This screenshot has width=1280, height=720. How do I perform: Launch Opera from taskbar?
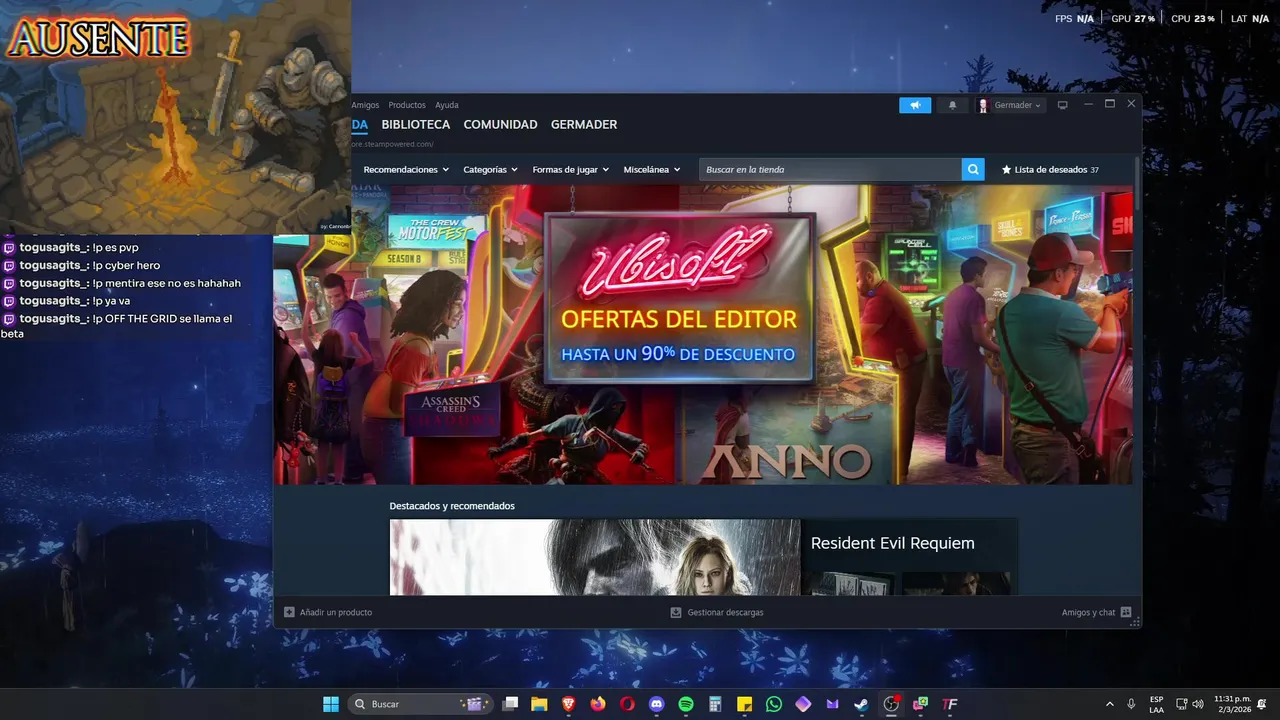coord(627,704)
